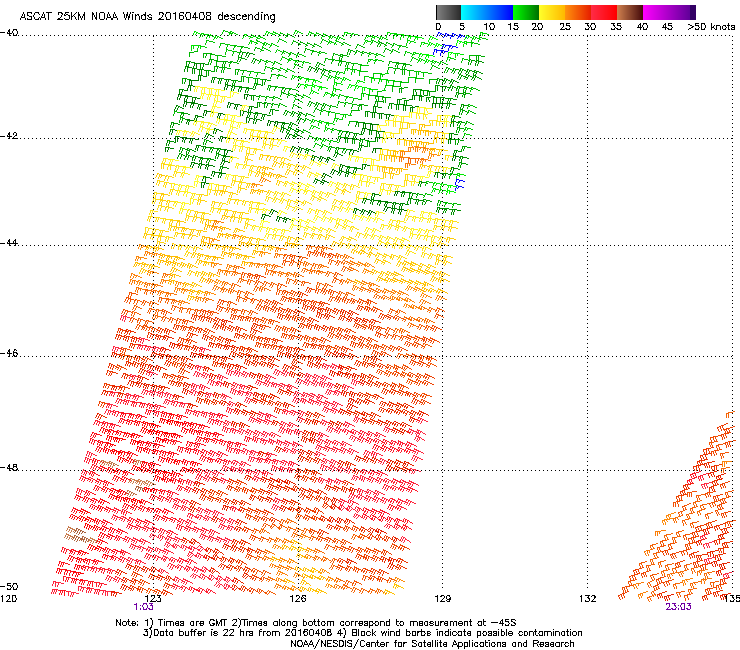Click the 123 longitude axis label
Image resolution: width=740 pixels, height=650 pixels.
coord(153,599)
